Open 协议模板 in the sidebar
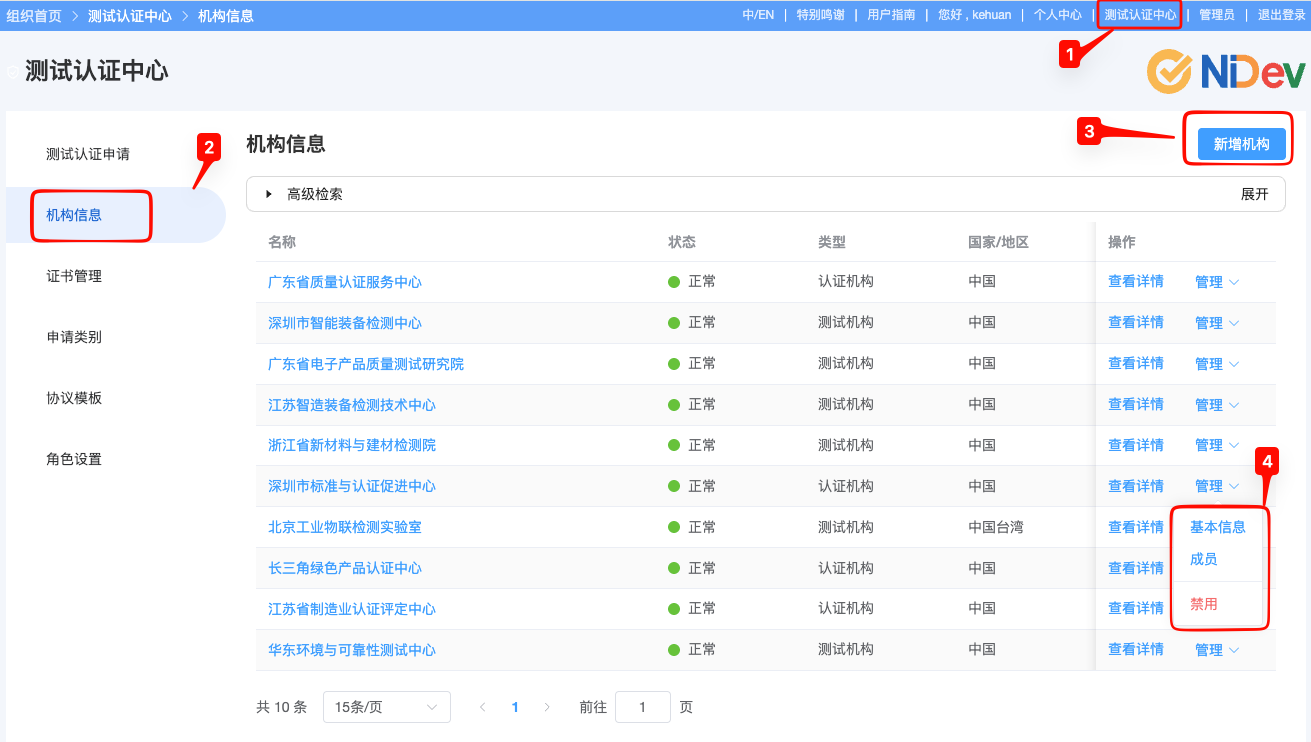 (x=74, y=398)
